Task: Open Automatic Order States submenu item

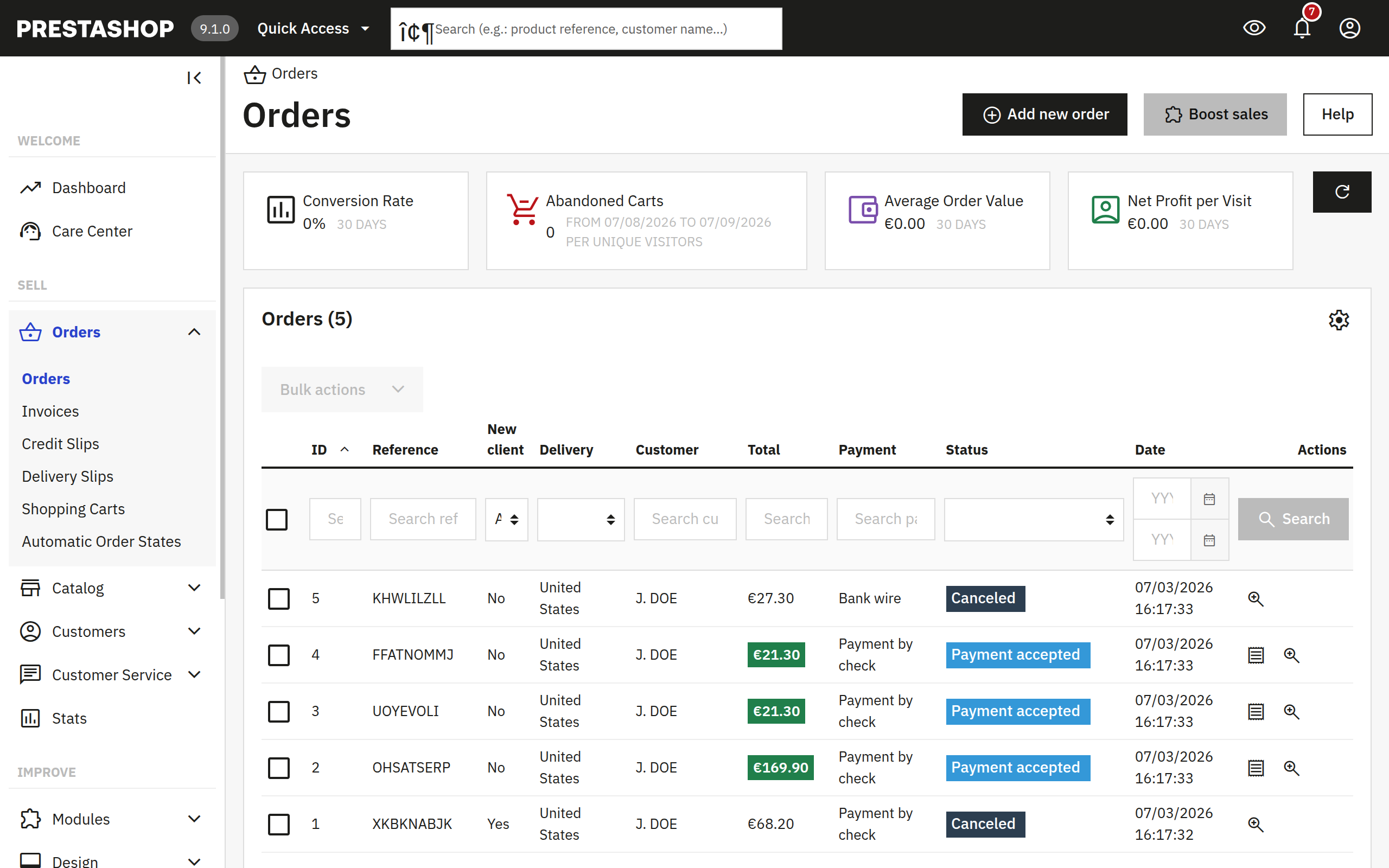Action: (101, 541)
